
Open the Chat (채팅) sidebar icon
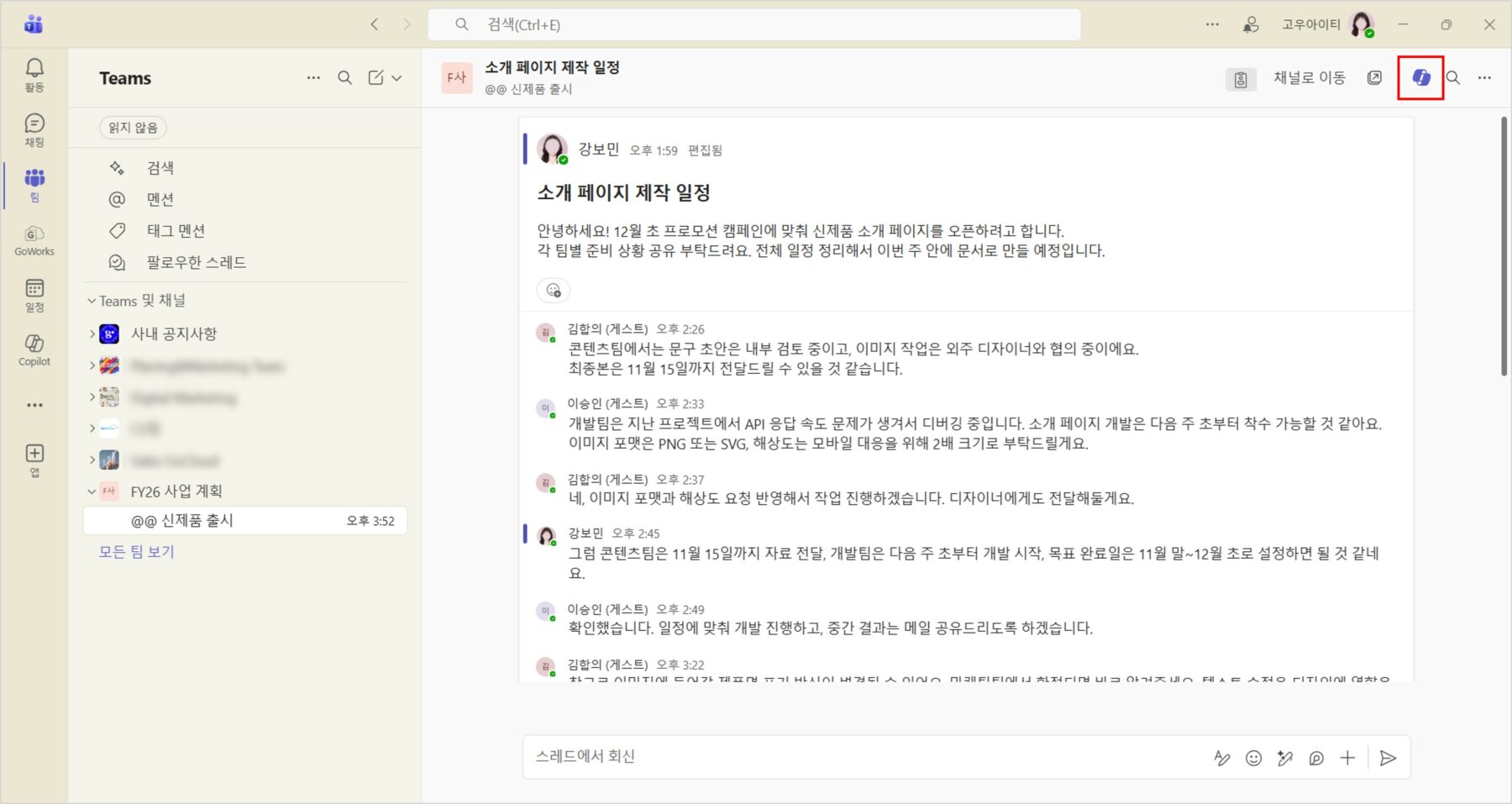[x=34, y=129]
